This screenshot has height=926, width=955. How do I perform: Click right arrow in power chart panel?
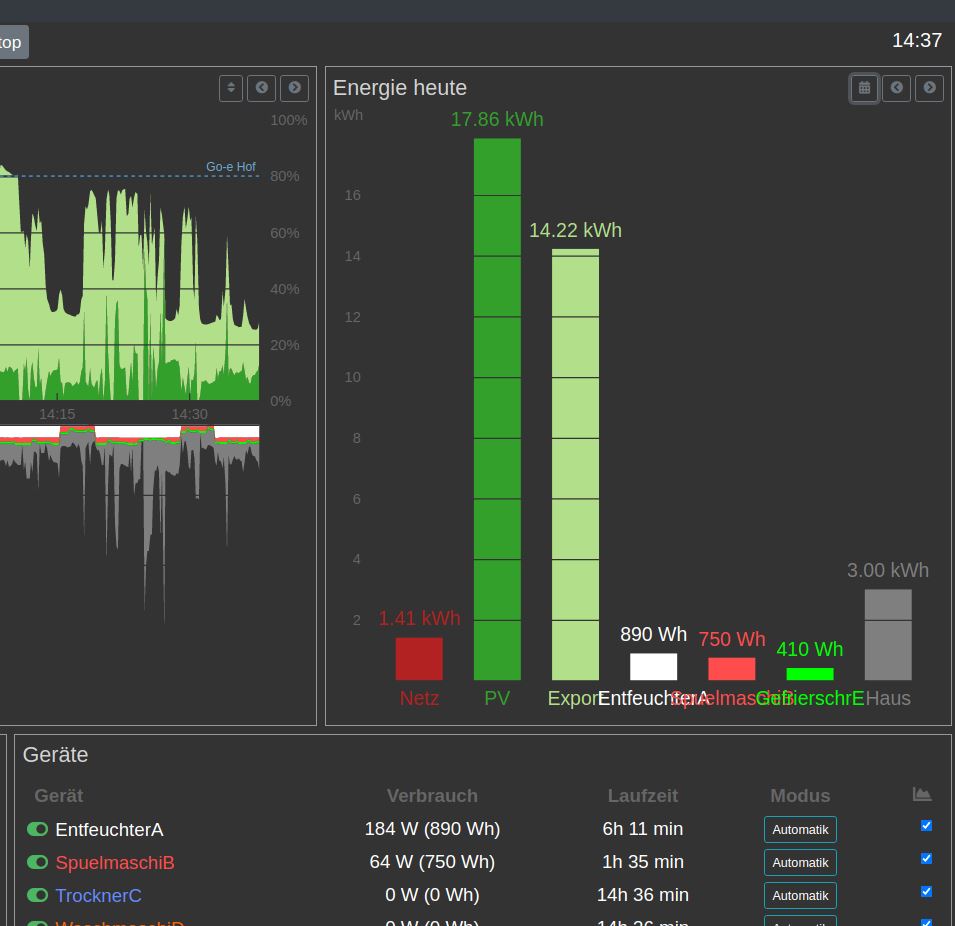coord(294,88)
